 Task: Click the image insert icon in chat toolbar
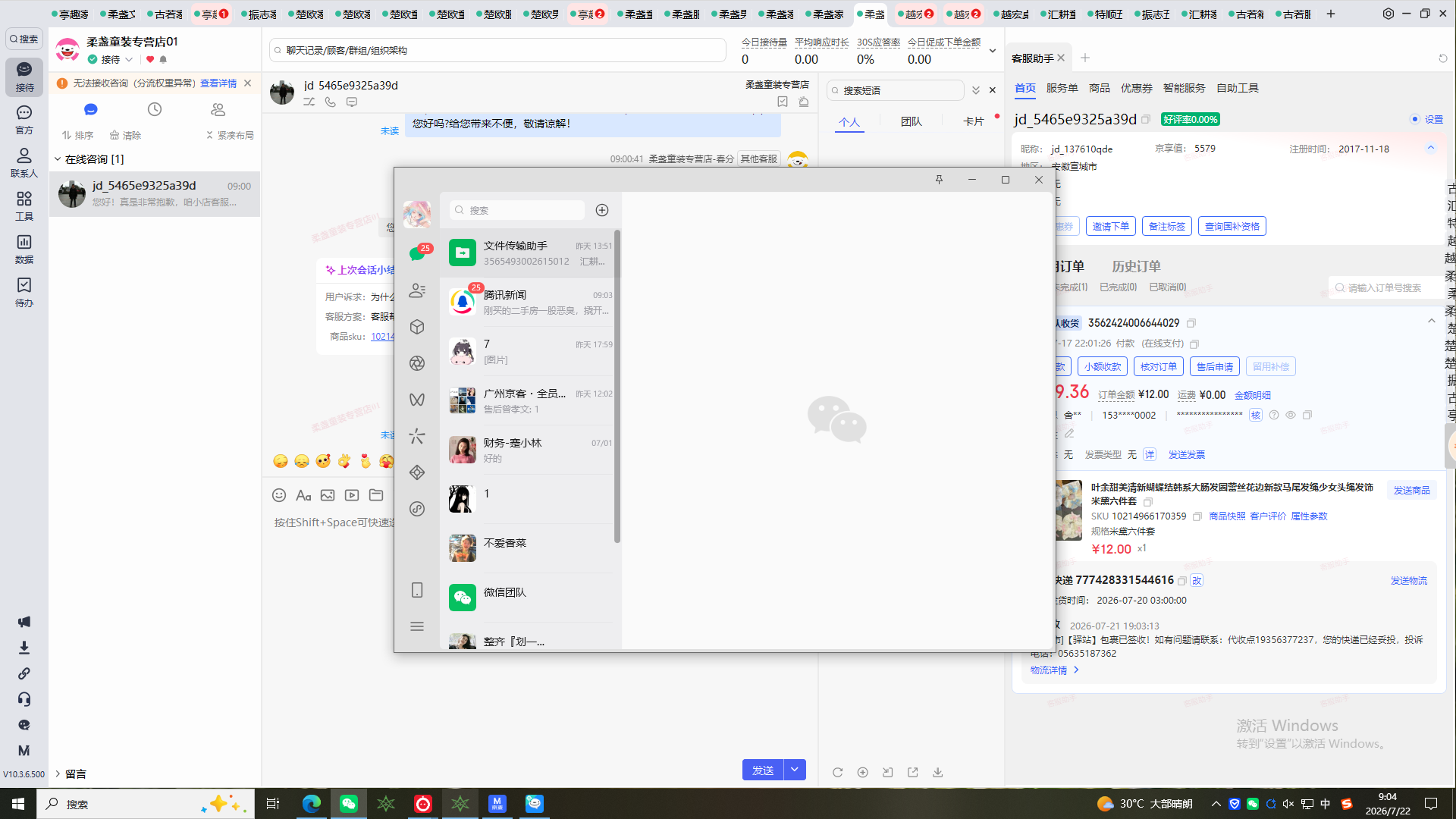click(x=328, y=495)
